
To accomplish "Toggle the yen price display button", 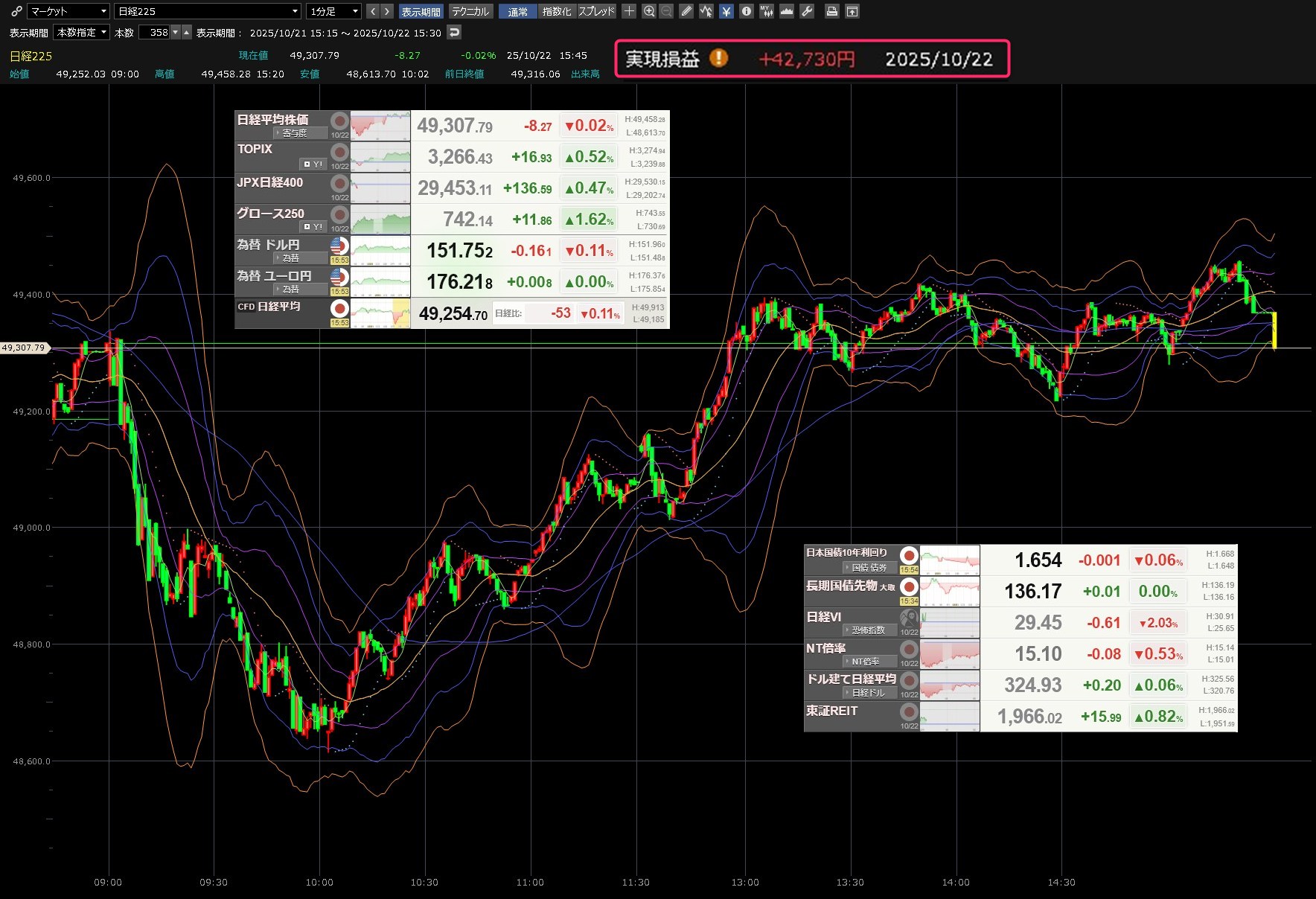I will tap(726, 11).
